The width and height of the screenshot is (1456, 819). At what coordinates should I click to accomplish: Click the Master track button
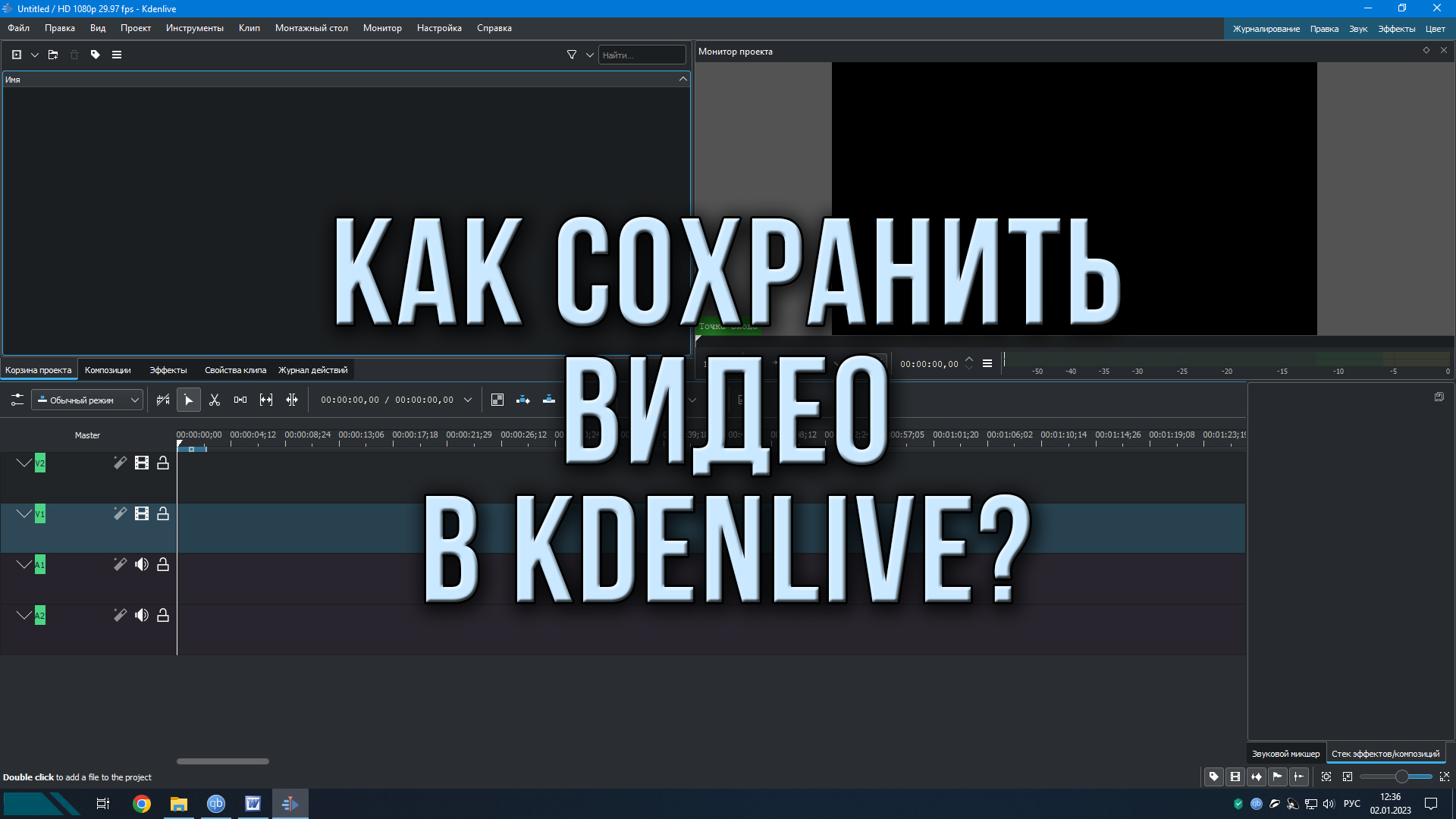[87, 435]
